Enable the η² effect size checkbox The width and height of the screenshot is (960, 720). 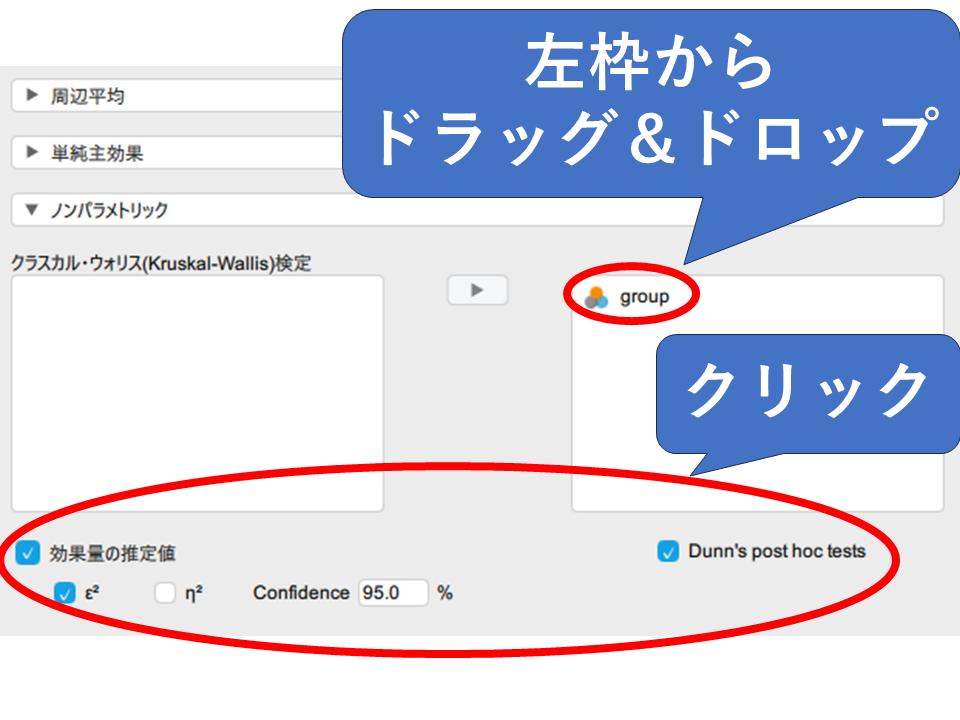[165, 593]
